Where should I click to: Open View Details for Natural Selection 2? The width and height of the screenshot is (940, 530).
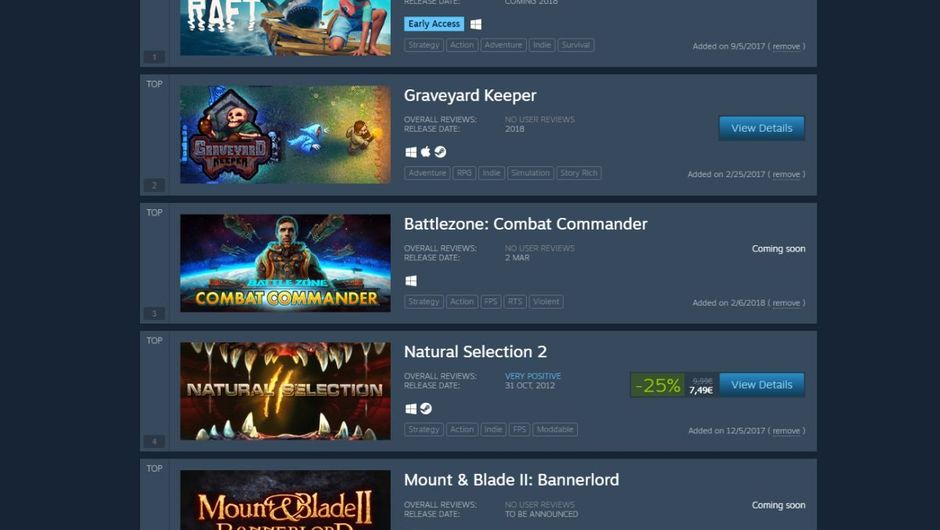pos(761,385)
